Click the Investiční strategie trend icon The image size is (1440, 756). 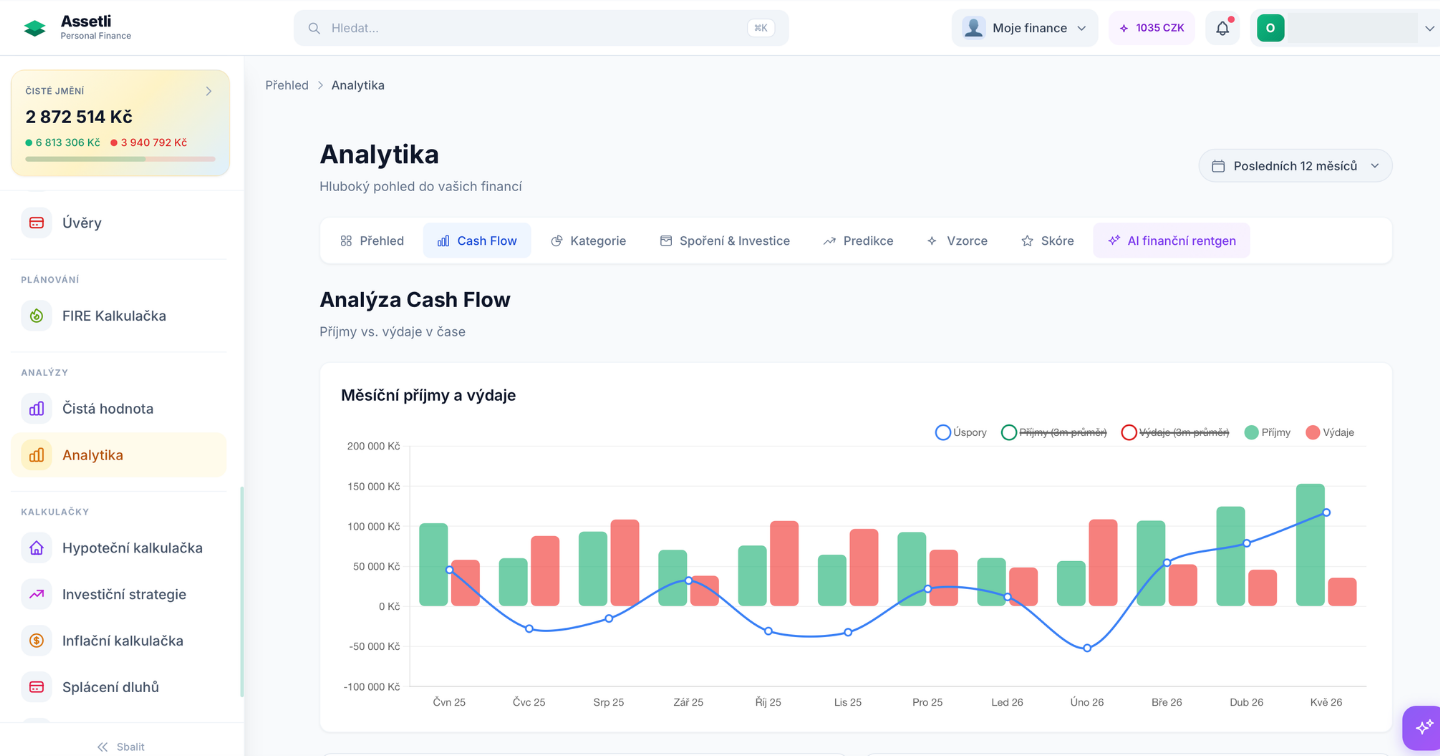click(37, 594)
